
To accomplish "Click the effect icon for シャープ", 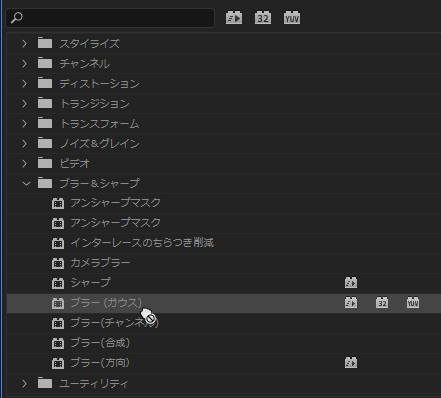I will coord(58,283).
